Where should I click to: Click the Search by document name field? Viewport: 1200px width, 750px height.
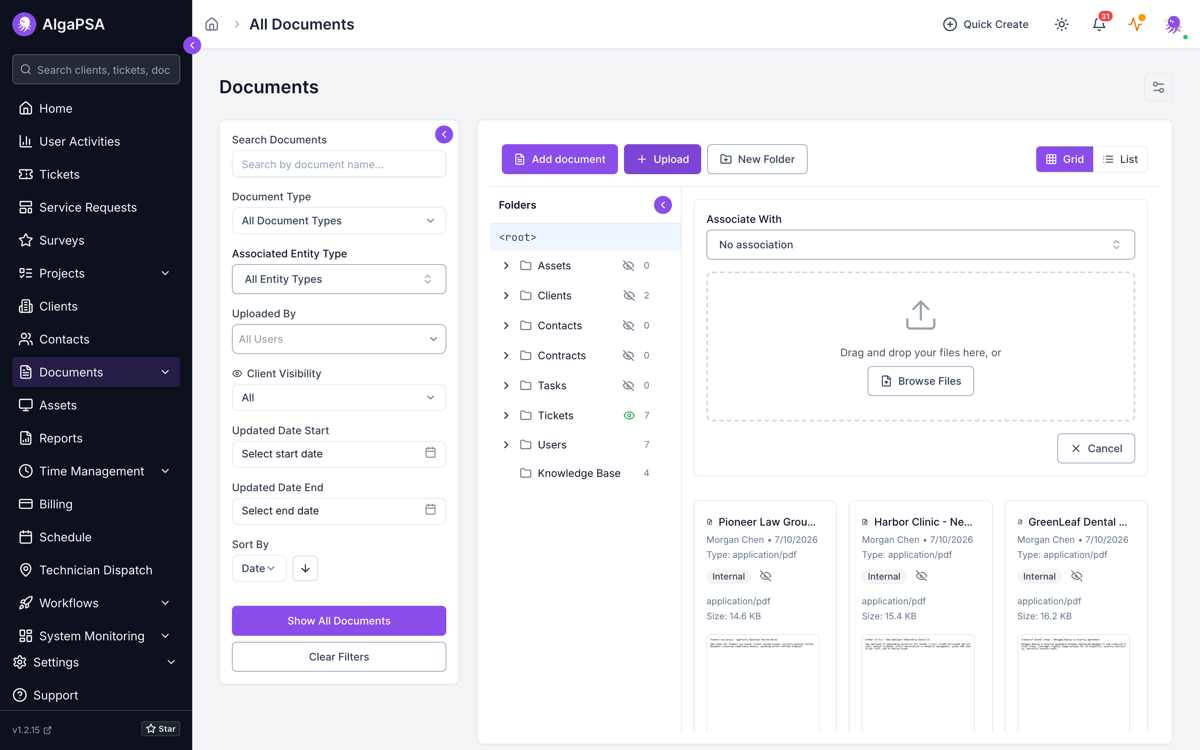coord(339,164)
